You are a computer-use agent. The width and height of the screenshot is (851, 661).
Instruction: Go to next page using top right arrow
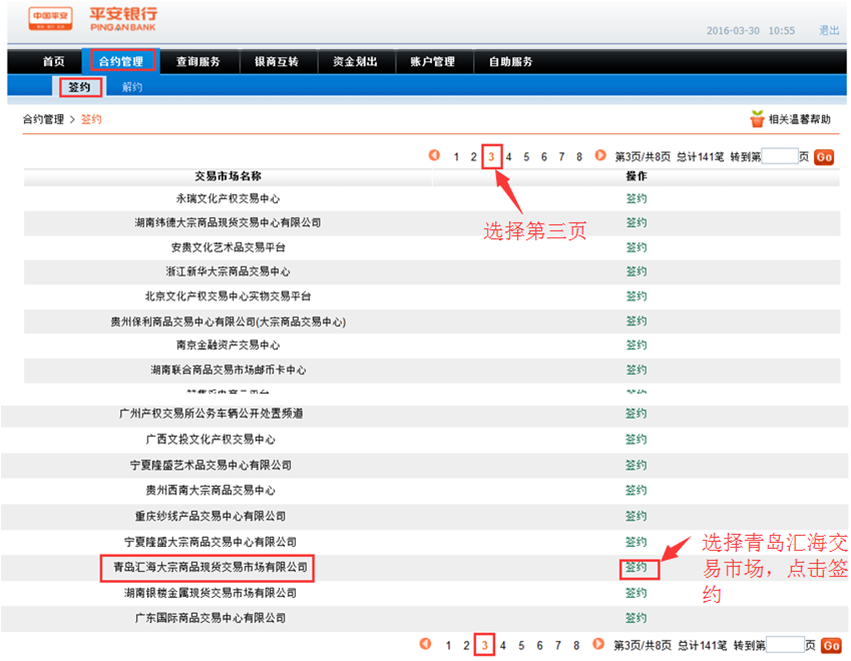click(600, 156)
